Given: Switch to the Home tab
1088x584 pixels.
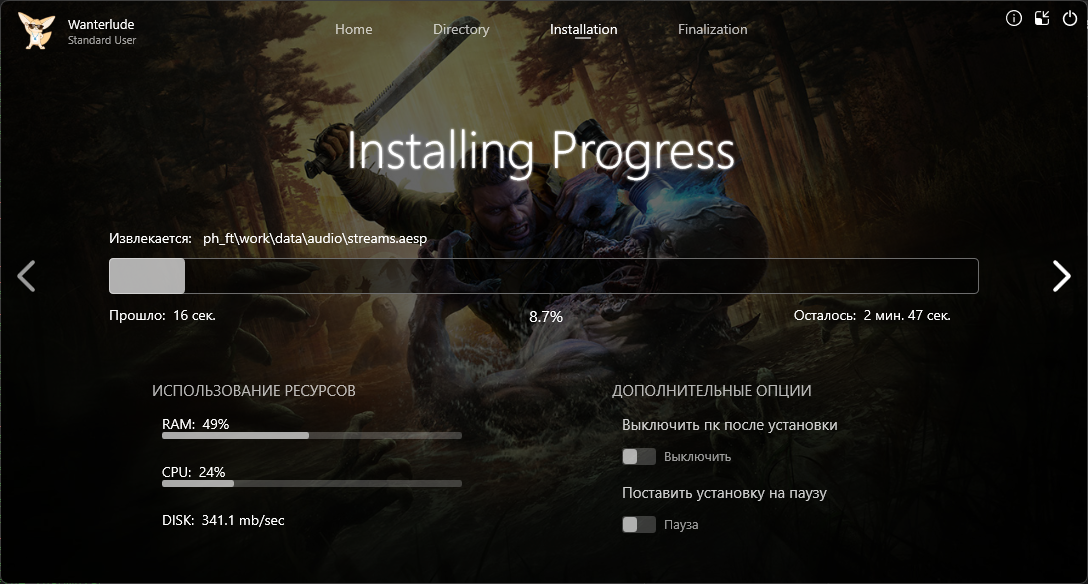Looking at the screenshot, I should coord(354,29).
